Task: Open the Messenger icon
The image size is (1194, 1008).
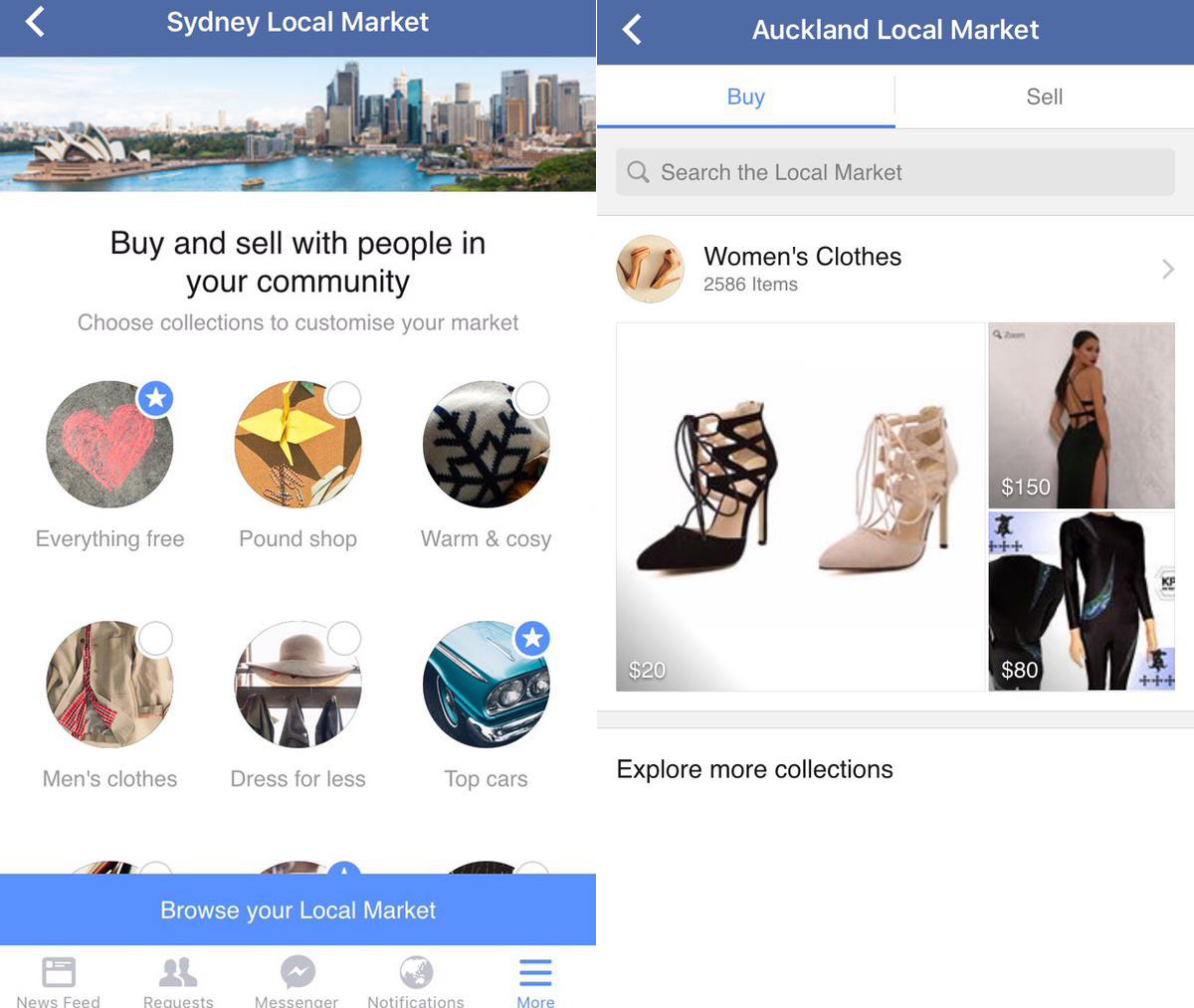Action: (298, 971)
